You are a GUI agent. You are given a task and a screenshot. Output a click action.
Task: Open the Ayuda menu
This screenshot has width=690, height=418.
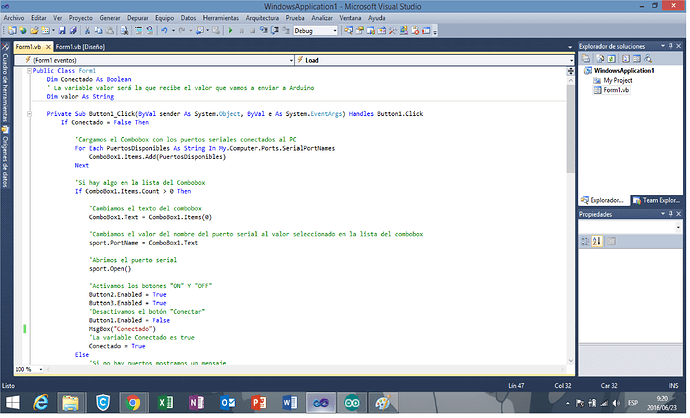pos(378,18)
